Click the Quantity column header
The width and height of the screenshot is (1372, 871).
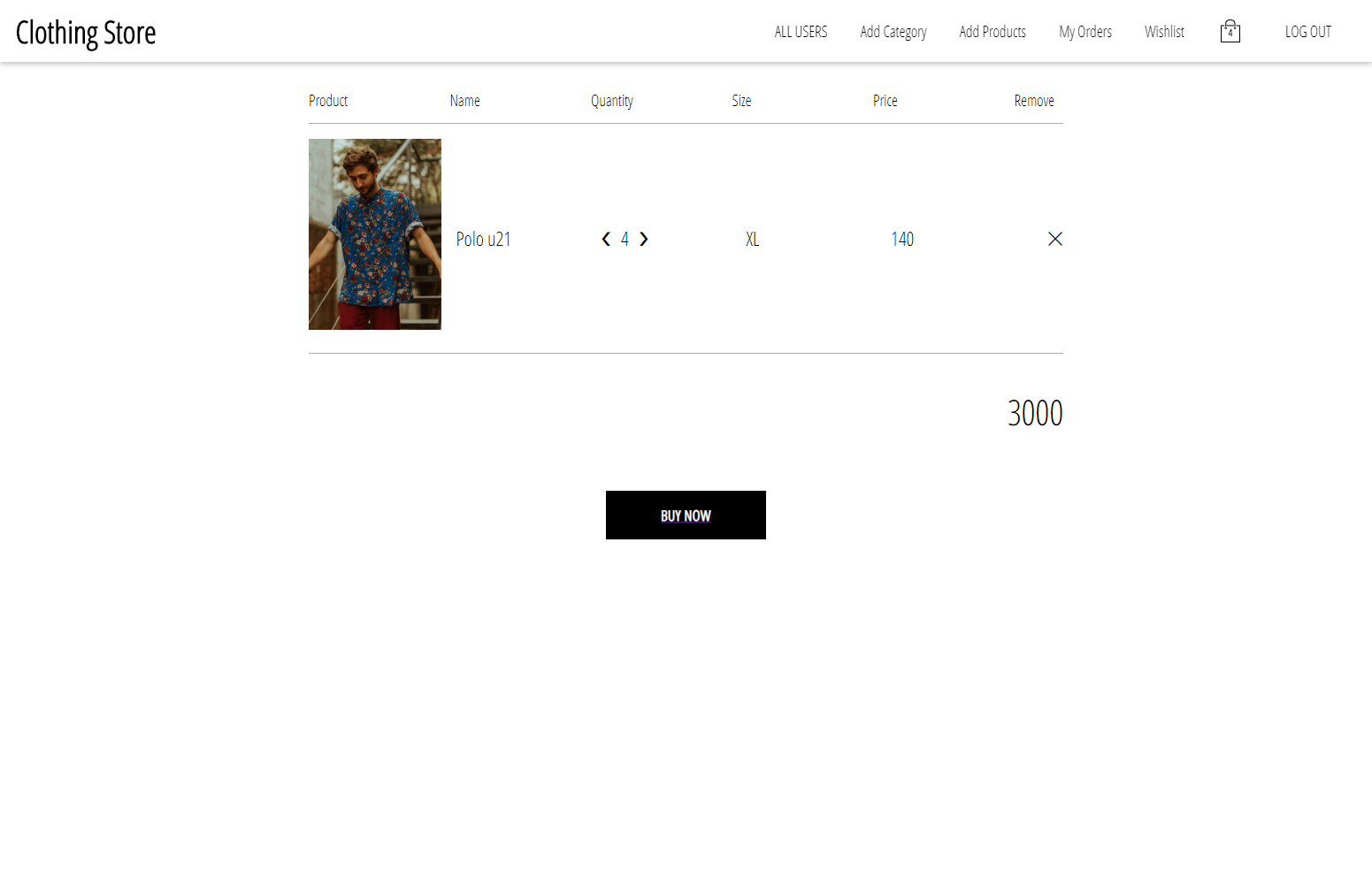[612, 101]
